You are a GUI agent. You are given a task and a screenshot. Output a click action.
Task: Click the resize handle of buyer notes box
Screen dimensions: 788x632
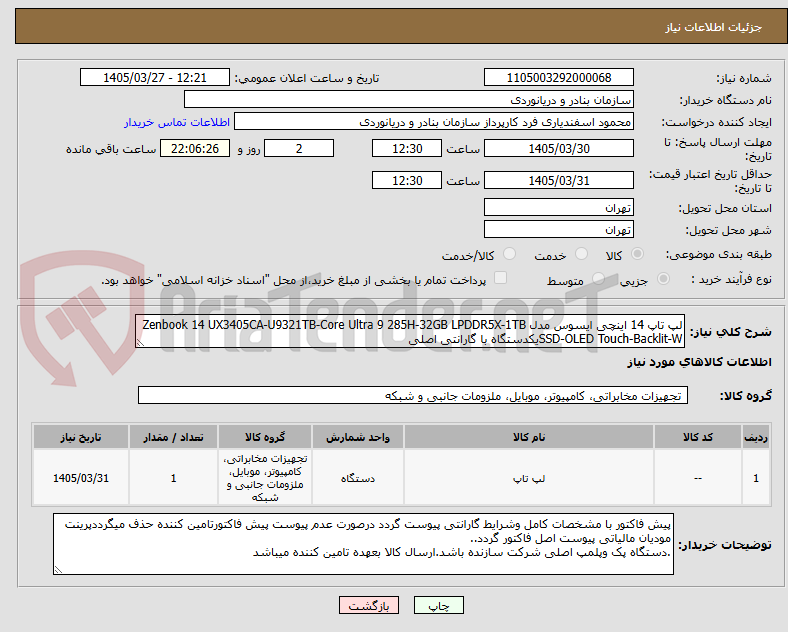(58, 570)
